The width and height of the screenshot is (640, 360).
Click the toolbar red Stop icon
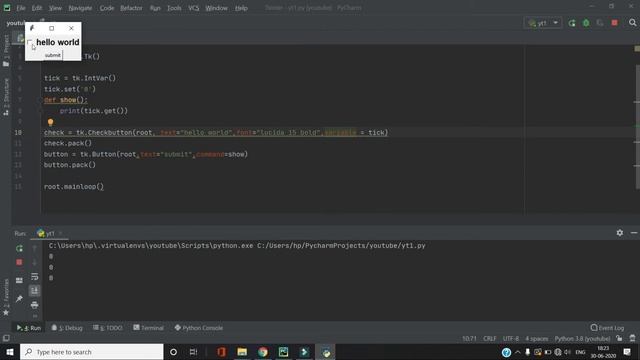[x=614, y=23]
